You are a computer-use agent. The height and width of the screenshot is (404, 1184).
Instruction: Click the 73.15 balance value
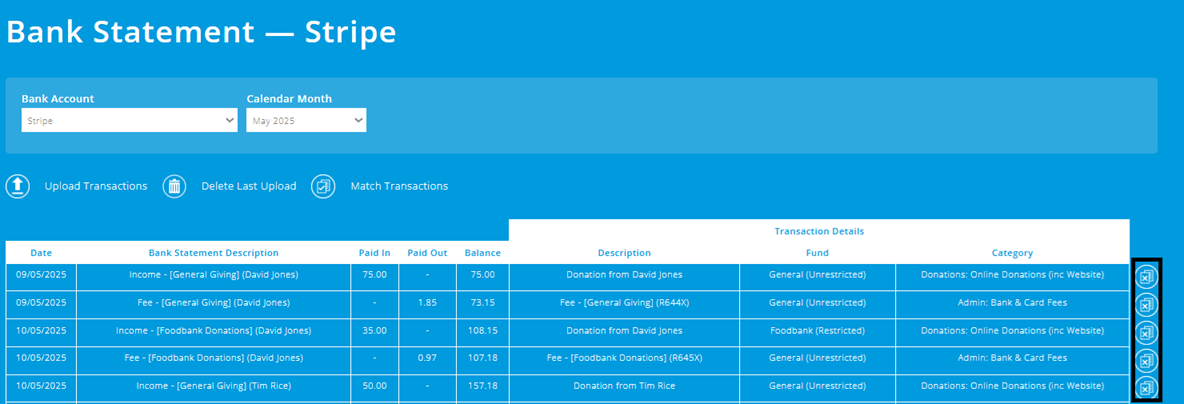[483, 303]
